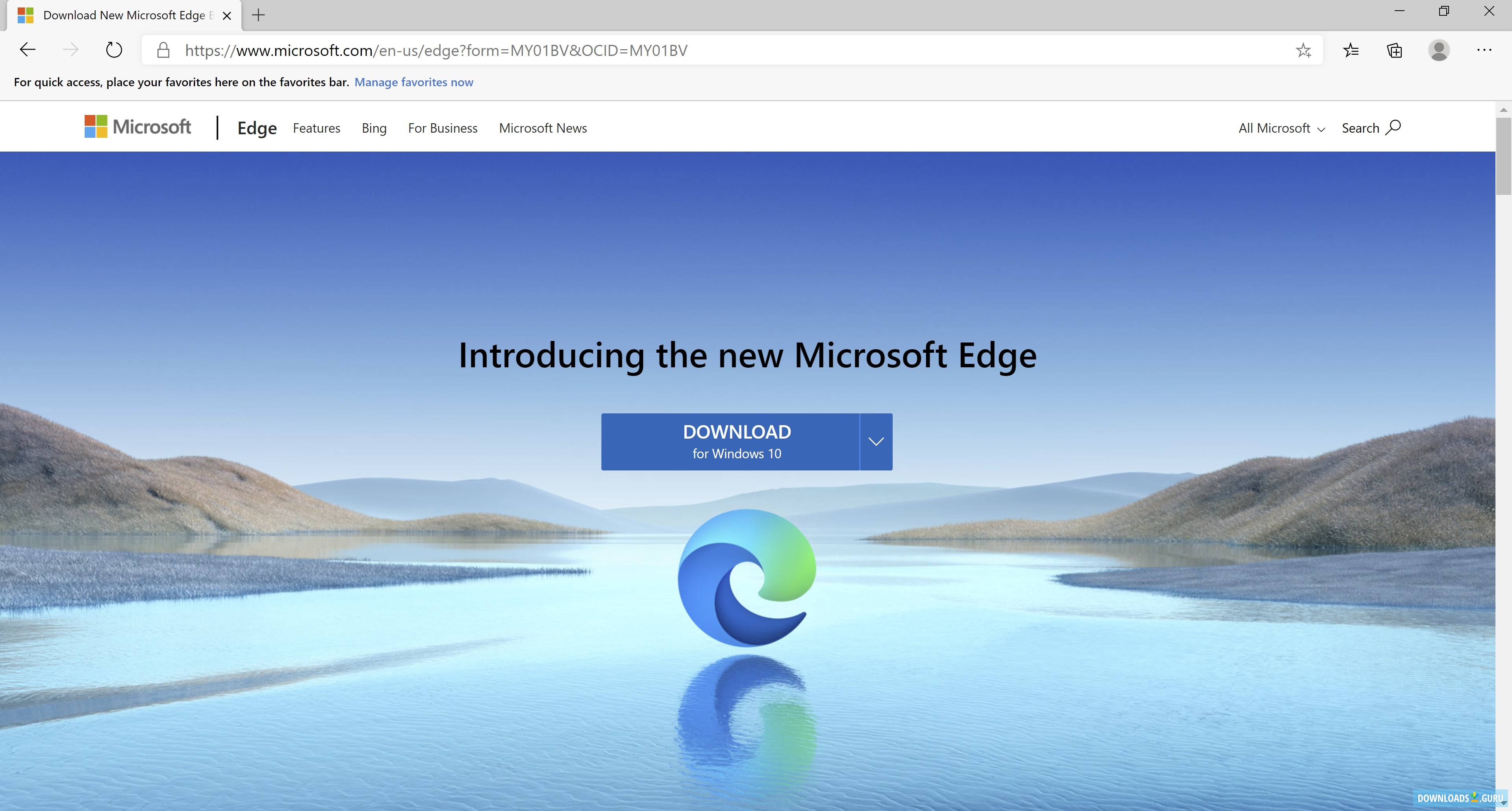Select the Features navigation menu item
The image size is (1512, 811).
pyautogui.click(x=316, y=127)
